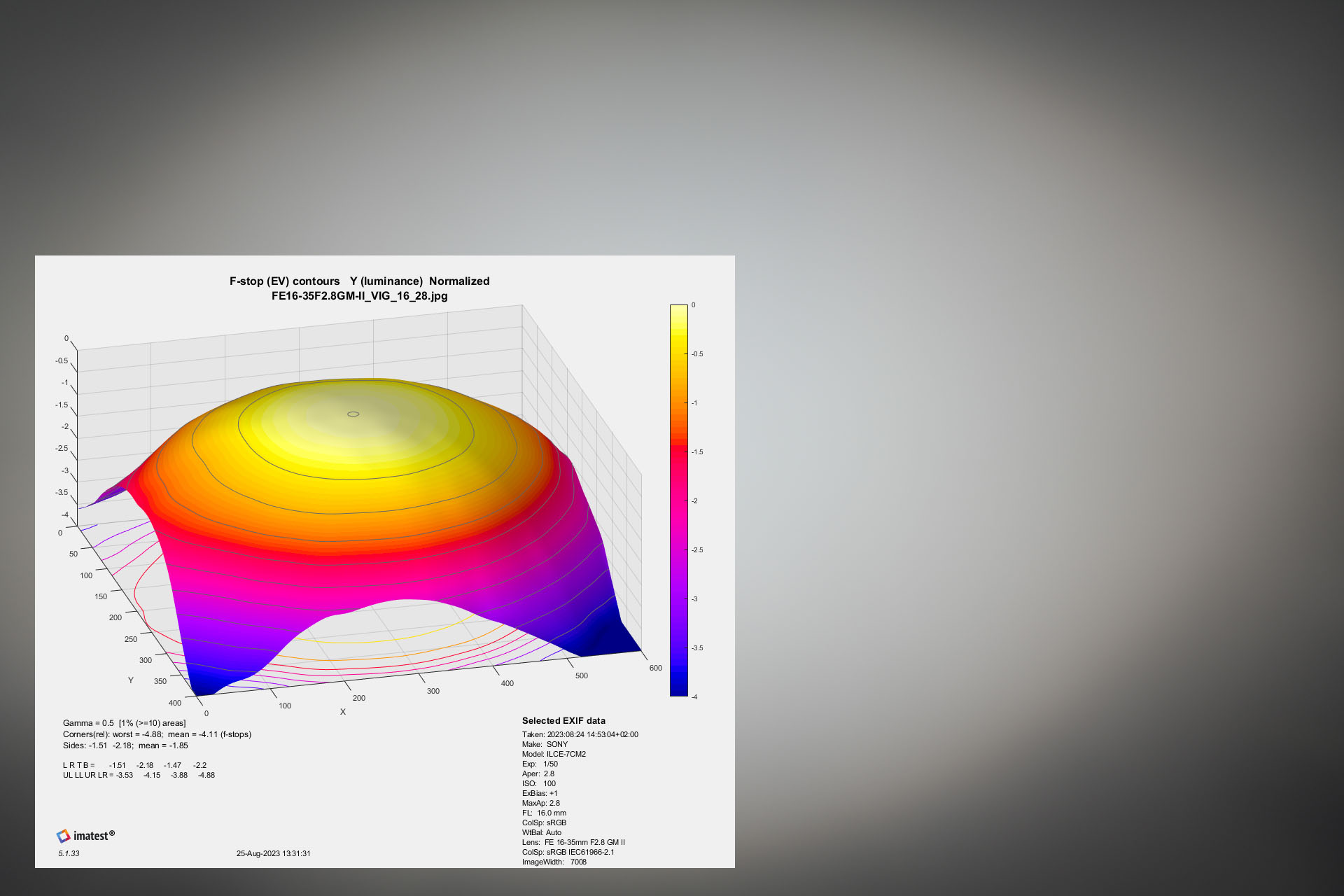Screen dimensions: 1344x896
Task: Click the plot title 'F-stop (EV) contours'
Action: 284,281
